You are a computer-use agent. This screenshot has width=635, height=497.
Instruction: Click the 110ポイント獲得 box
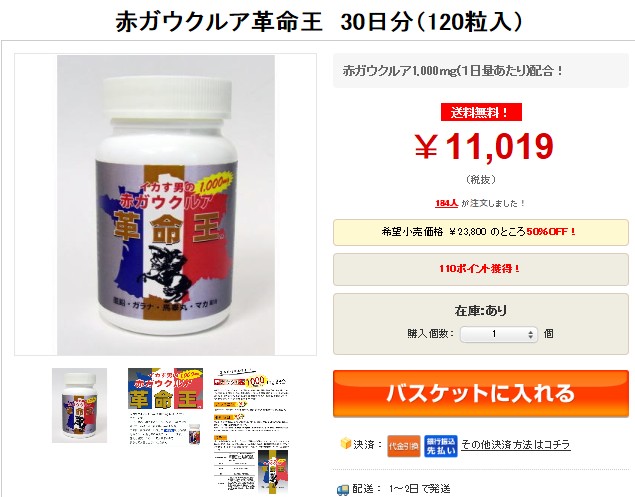[481, 269]
